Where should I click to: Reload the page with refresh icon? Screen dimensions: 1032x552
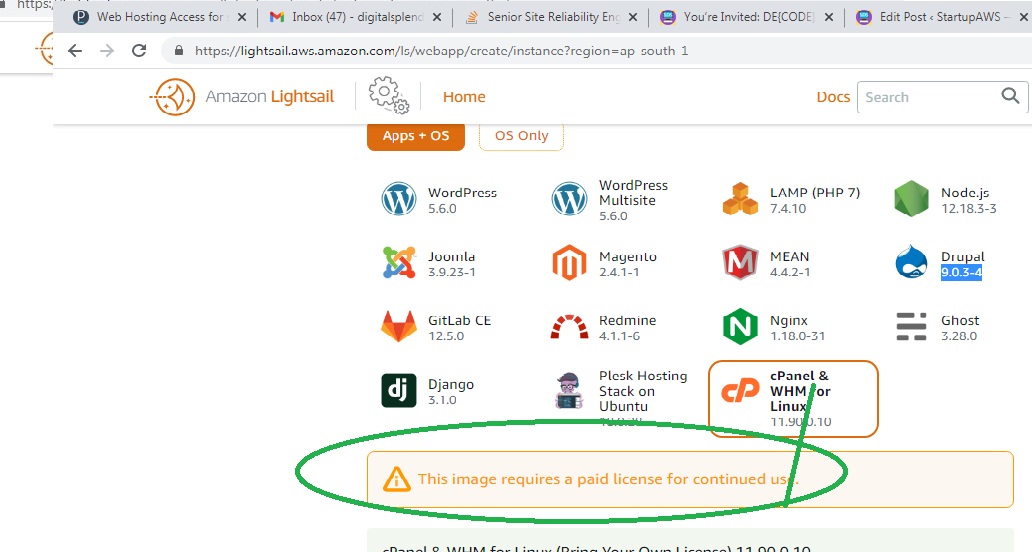click(139, 51)
